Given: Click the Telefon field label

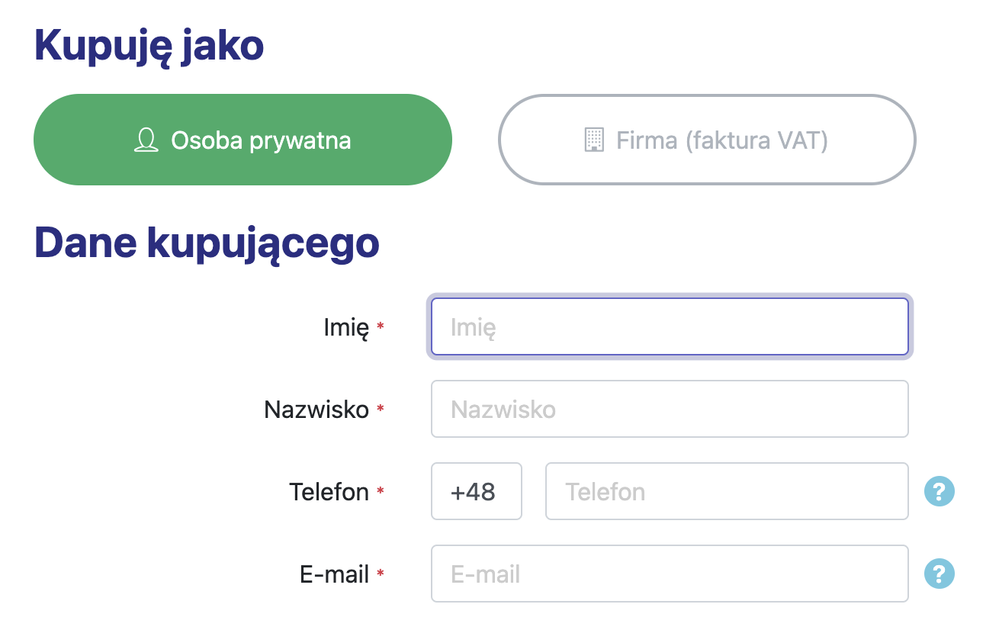Looking at the screenshot, I should coord(329,492).
